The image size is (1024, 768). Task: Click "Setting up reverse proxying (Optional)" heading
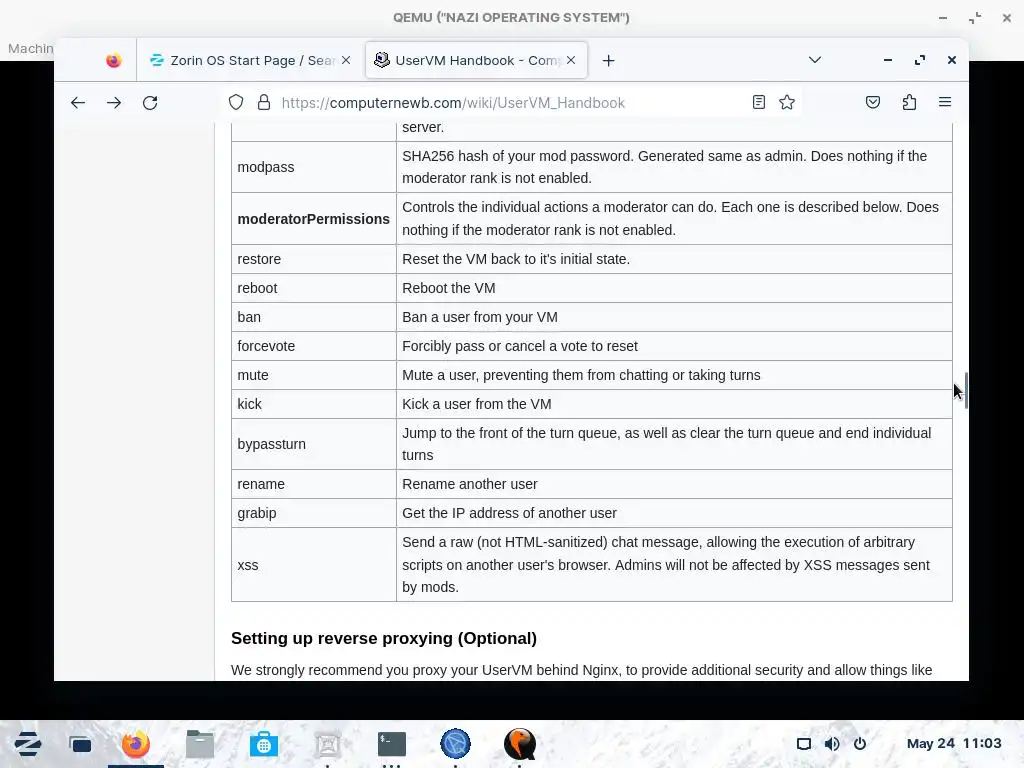coord(384,638)
